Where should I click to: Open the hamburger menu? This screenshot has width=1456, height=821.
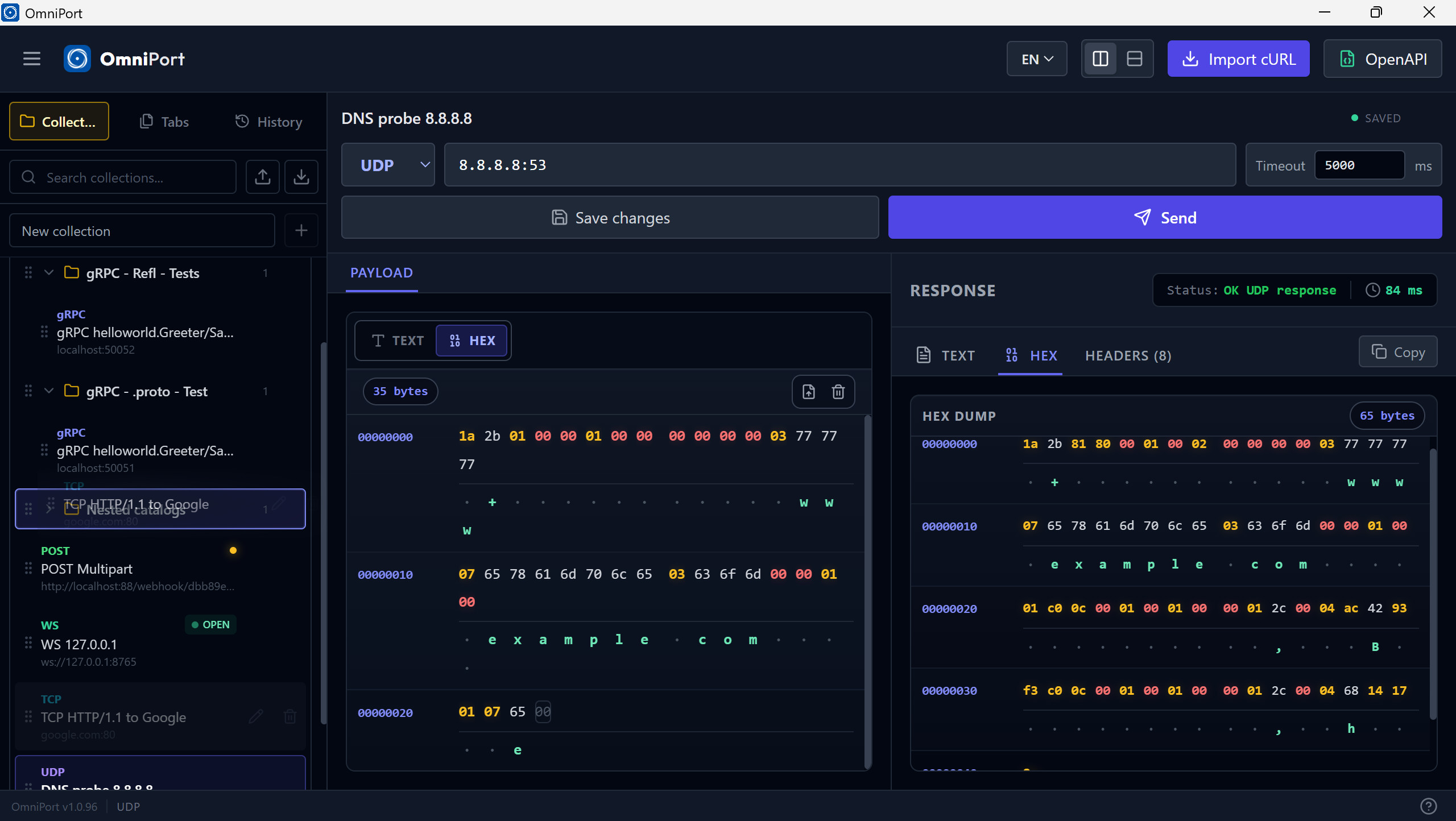click(x=32, y=59)
